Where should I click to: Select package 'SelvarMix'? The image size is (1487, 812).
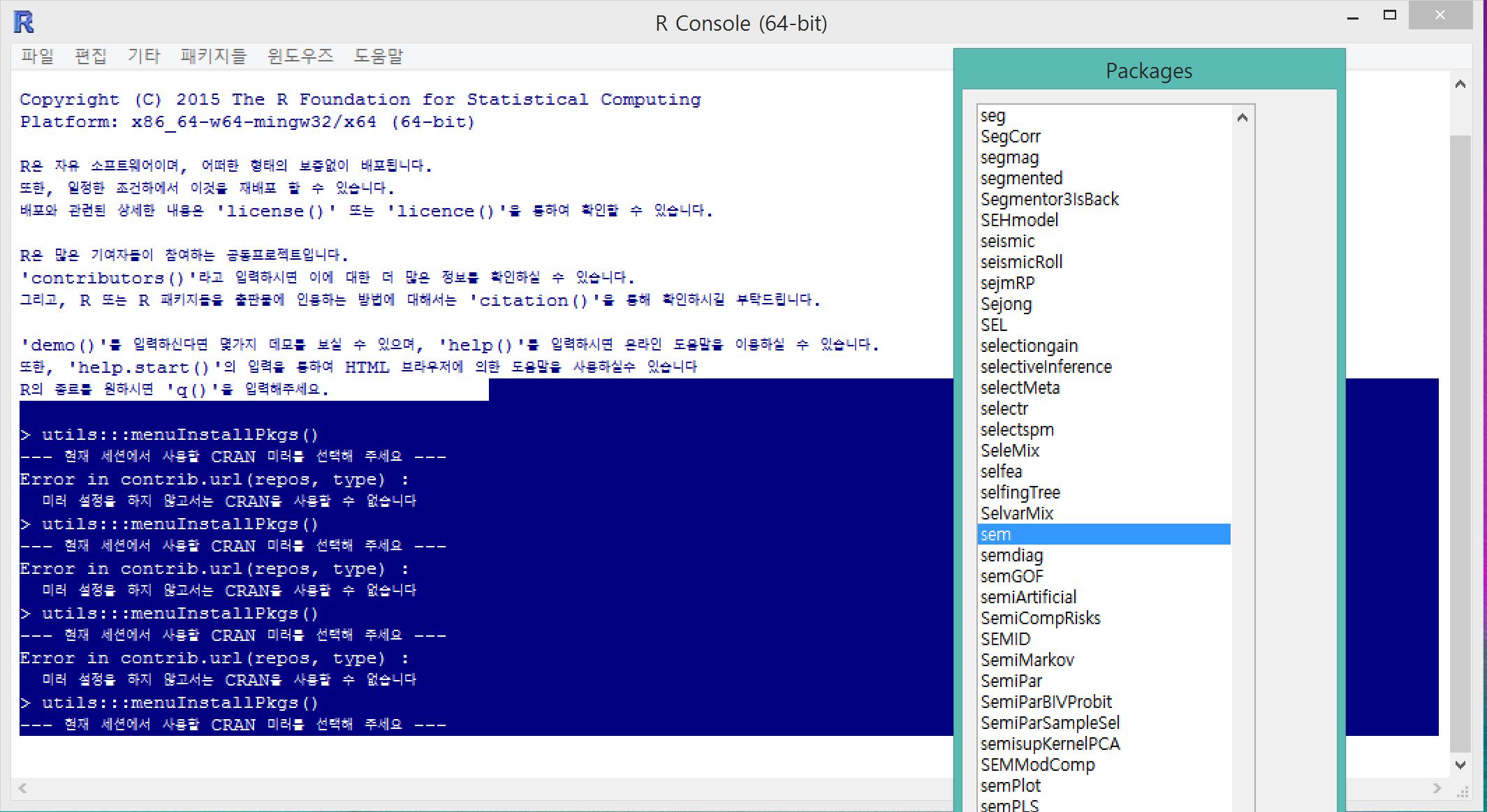(1104, 514)
